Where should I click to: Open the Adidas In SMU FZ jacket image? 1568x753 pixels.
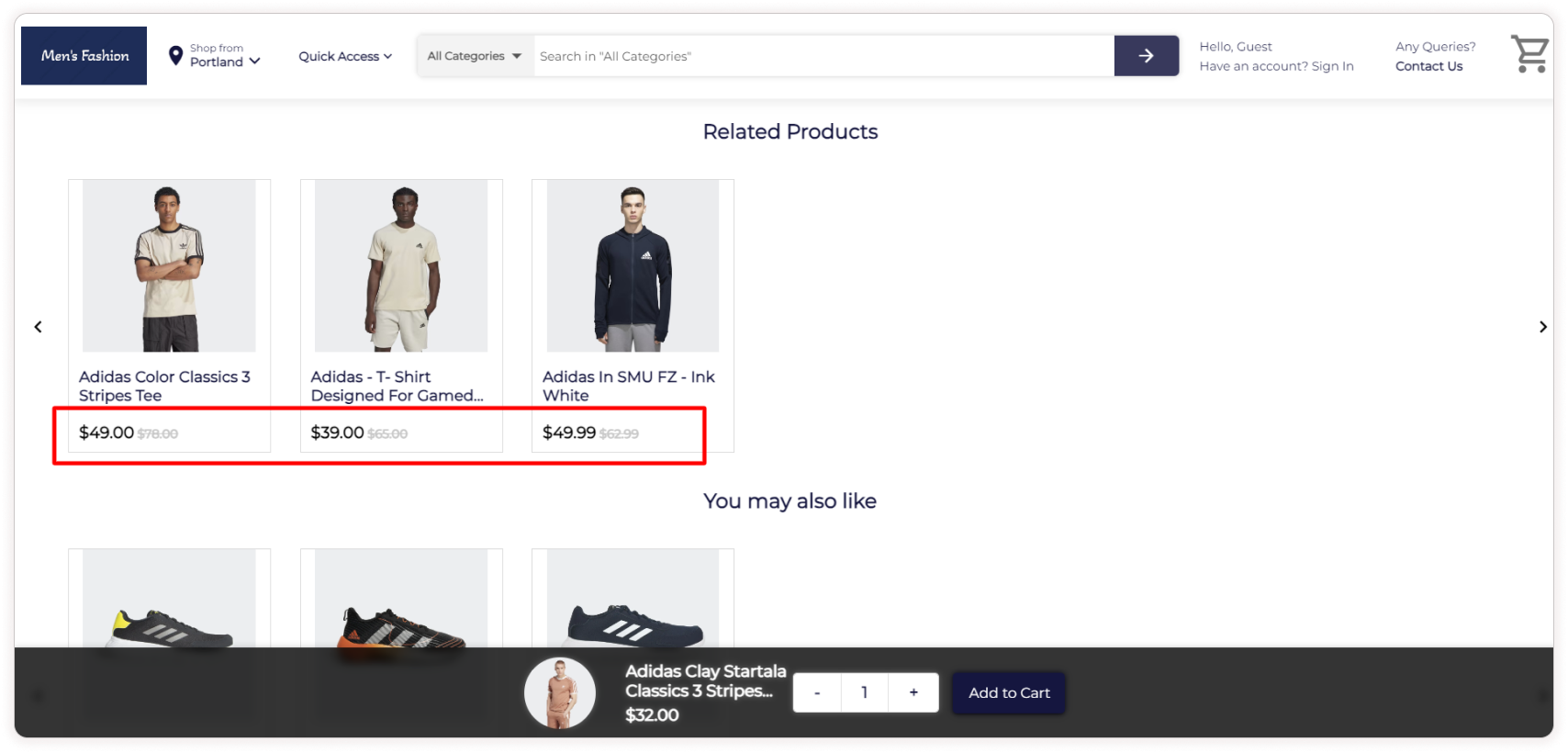pos(633,265)
